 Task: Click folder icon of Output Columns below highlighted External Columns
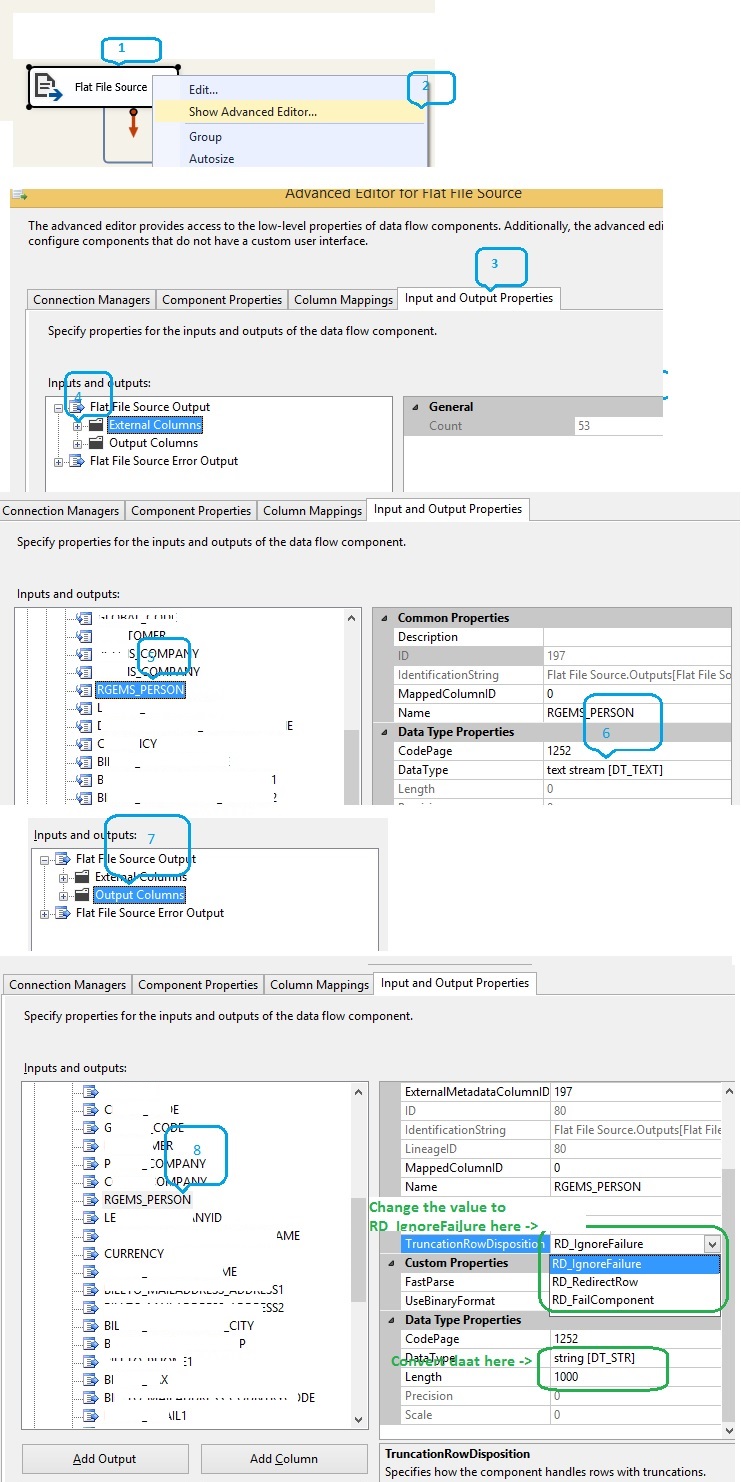click(x=96, y=443)
